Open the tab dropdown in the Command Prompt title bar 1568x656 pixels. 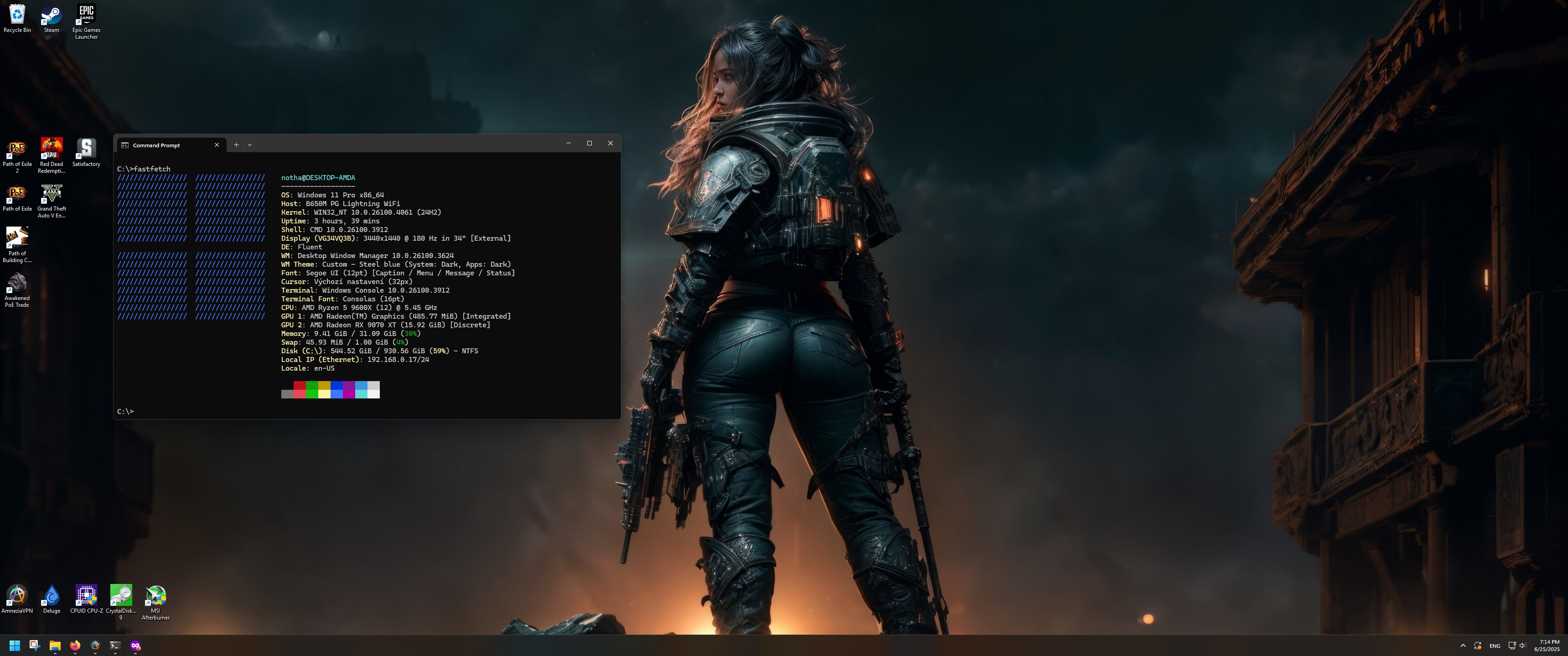pyautogui.click(x=249, y=145)
